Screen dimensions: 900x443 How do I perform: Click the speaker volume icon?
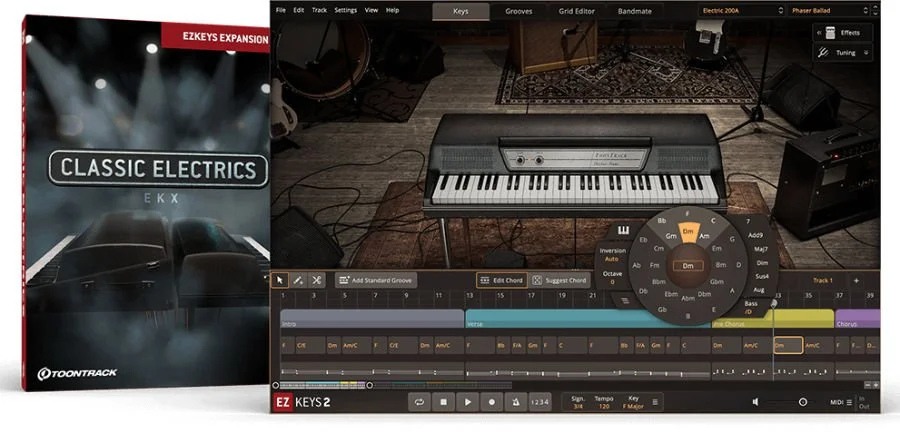click(x=755, y=402)
